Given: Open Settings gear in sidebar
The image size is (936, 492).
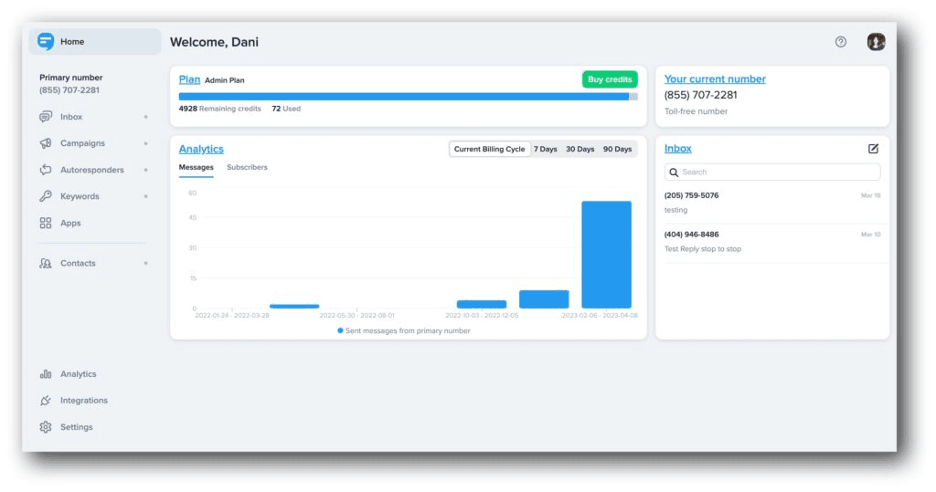Looking at the screenshot, I should tap(76, 427).
